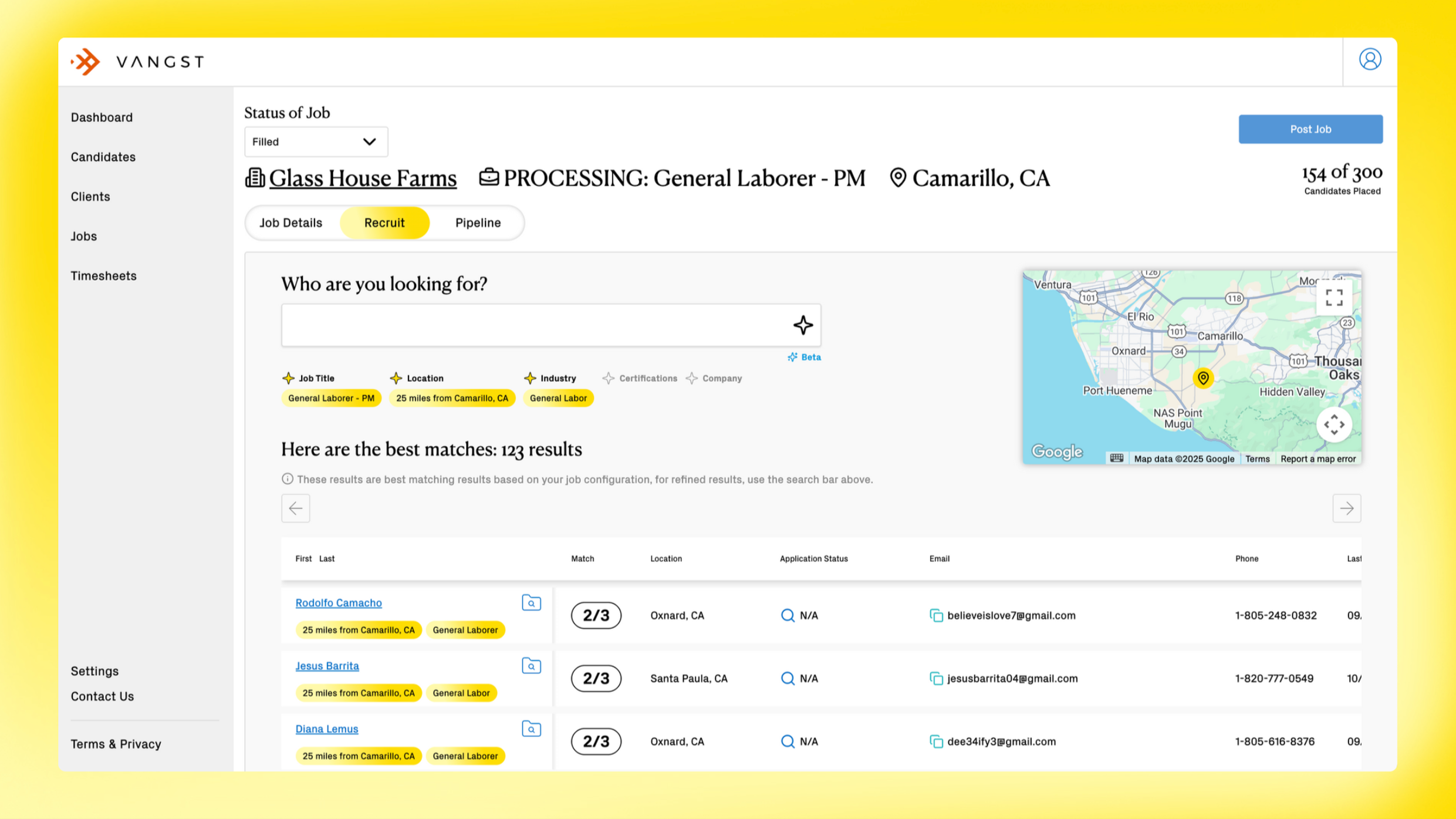Toggle the Industry filter star

click(x=530, y=378)
